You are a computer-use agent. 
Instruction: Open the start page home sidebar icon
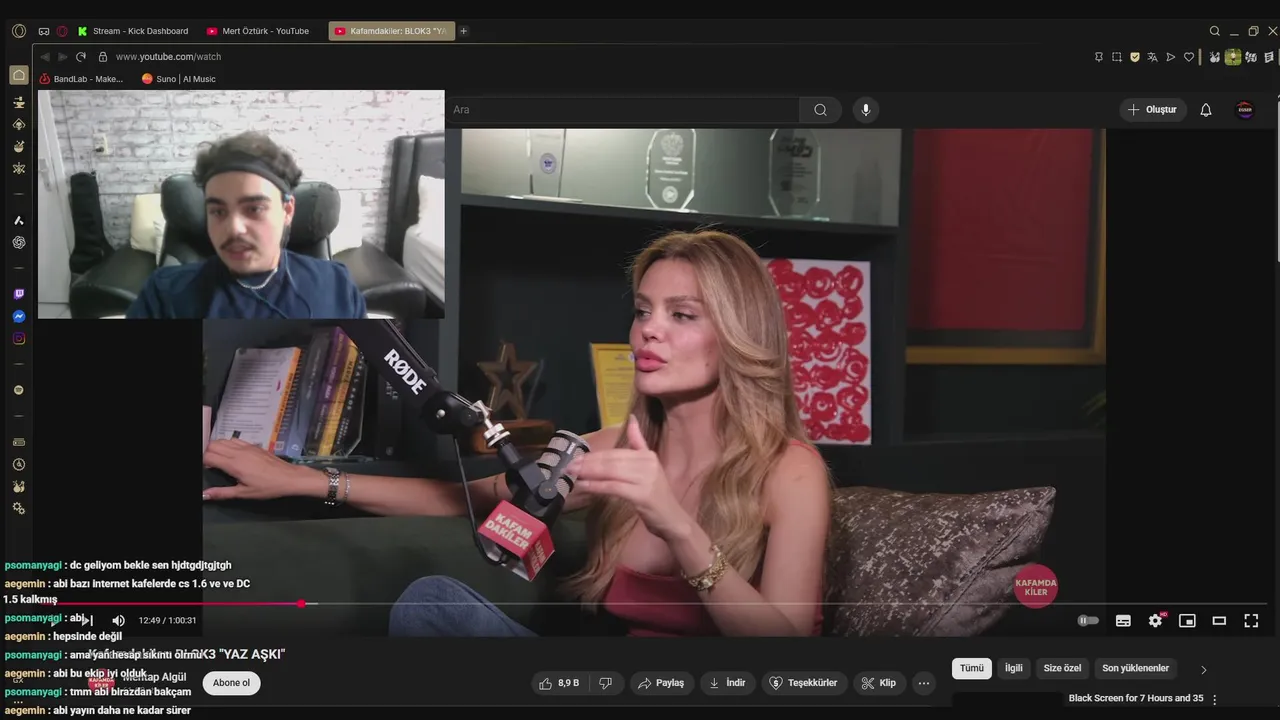click(x=18, y=75)
